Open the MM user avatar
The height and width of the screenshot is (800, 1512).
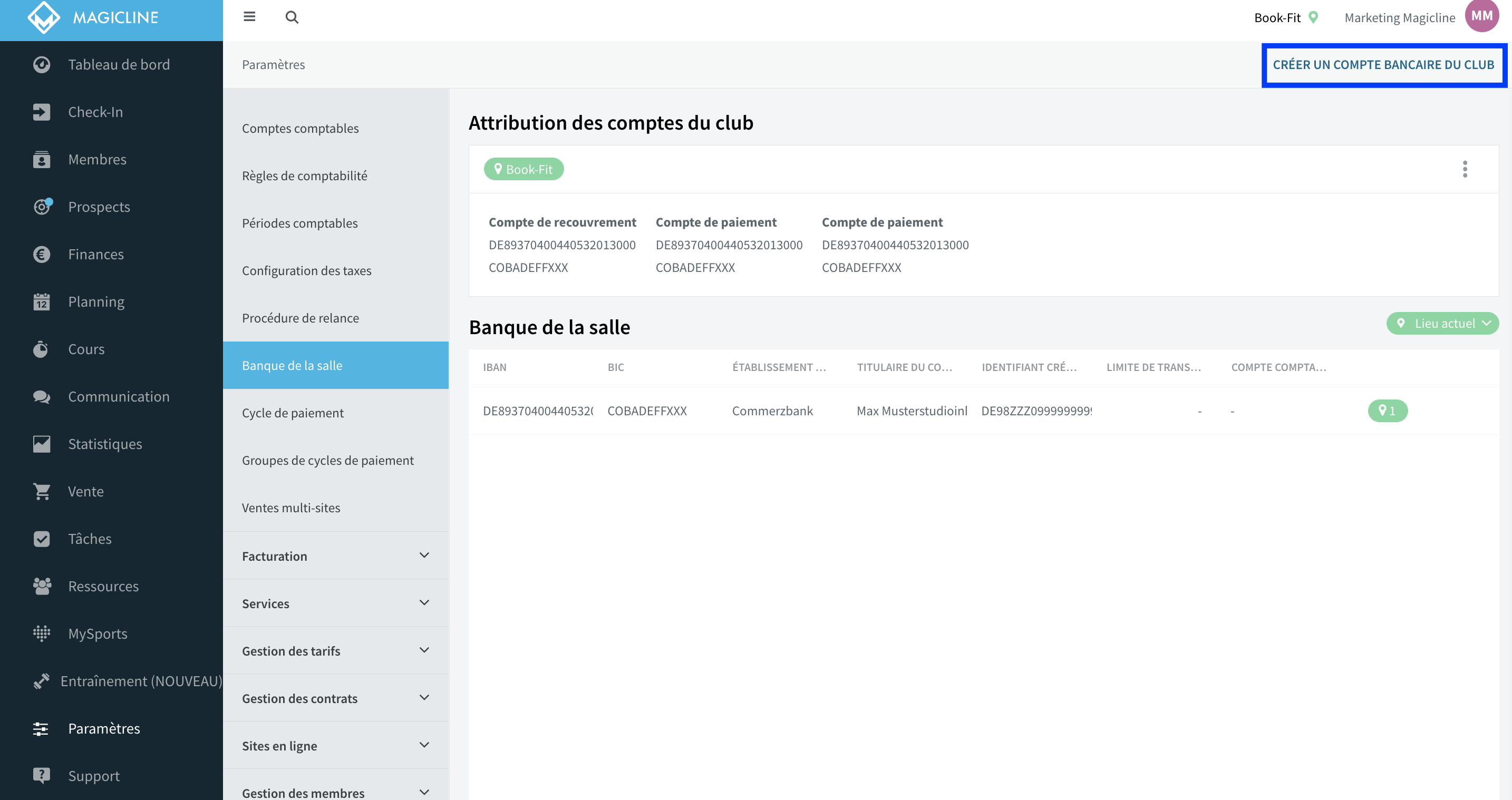(x=1481, y=16)
